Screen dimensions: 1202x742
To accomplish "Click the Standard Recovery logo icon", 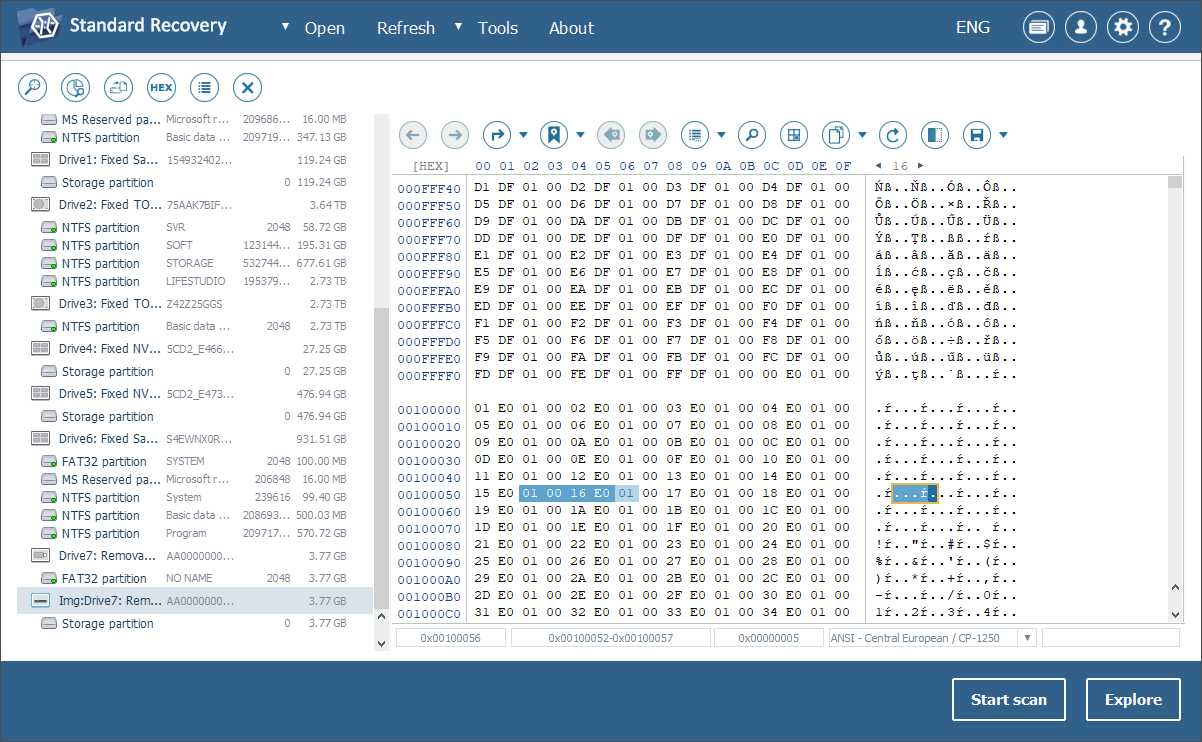I will pyautogui.click(x=40, y=27).
